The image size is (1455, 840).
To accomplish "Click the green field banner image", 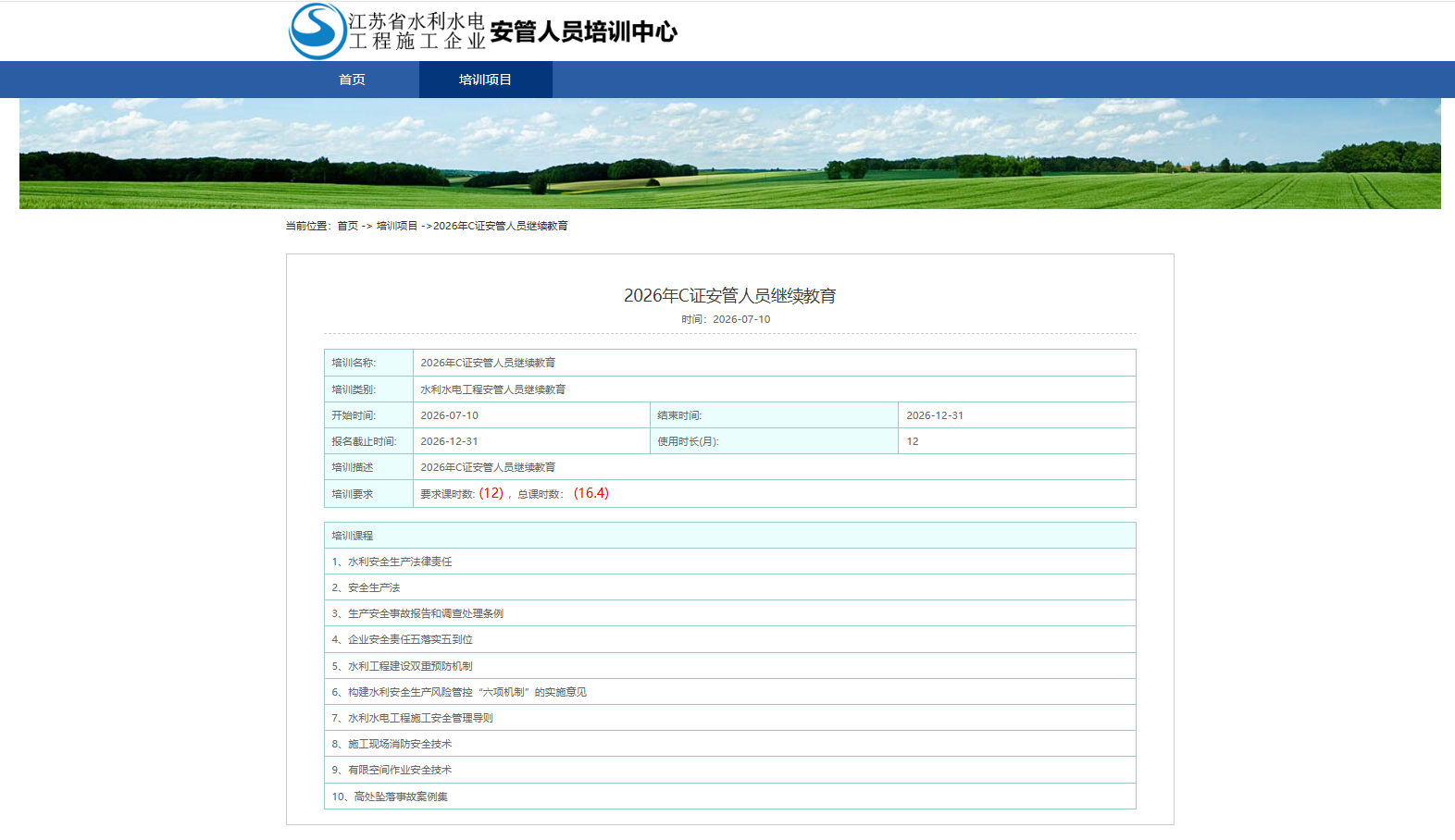I will tap(729, 154).
